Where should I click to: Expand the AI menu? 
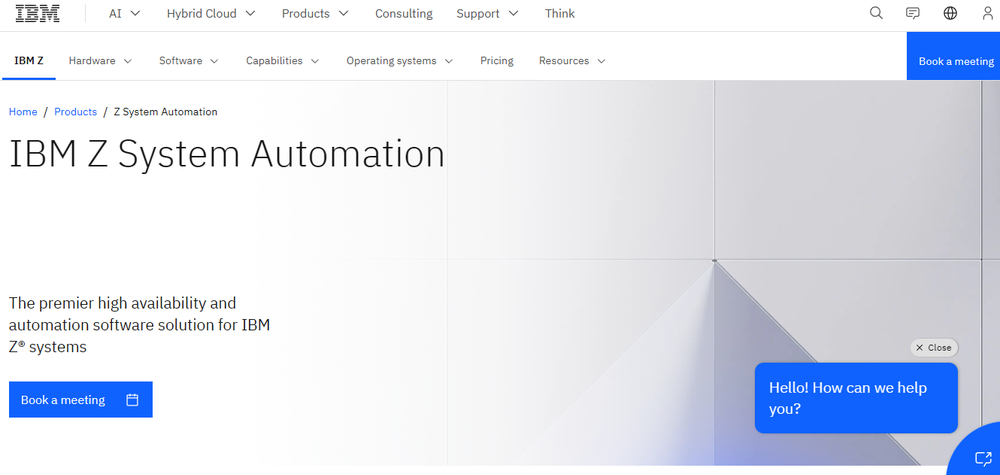pyautogui.click(x=124, y=13)
